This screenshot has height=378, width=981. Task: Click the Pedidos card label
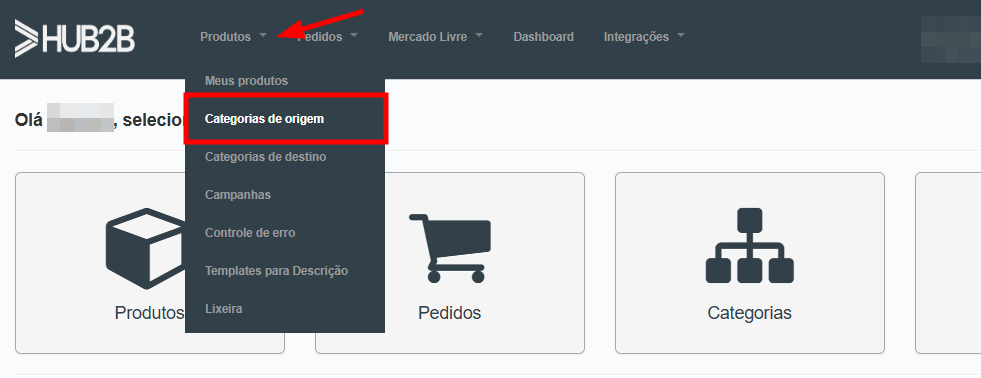pyautogui.click(x=450, y=313)
